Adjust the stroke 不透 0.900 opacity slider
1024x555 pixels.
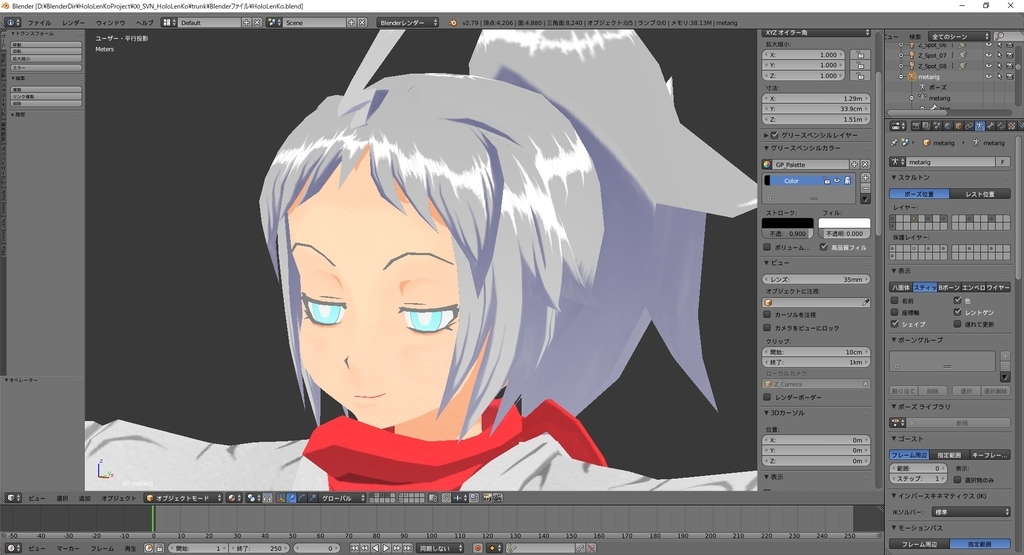click(x=788, y=233)
